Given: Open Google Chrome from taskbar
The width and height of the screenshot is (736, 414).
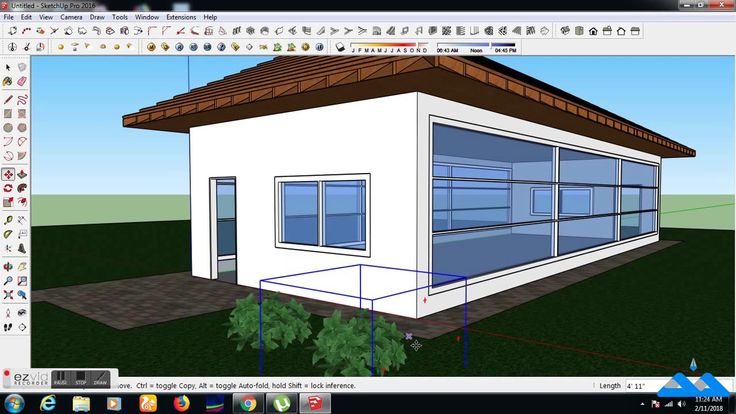Looking at the screenshot, I should click(x=248, y=404).
